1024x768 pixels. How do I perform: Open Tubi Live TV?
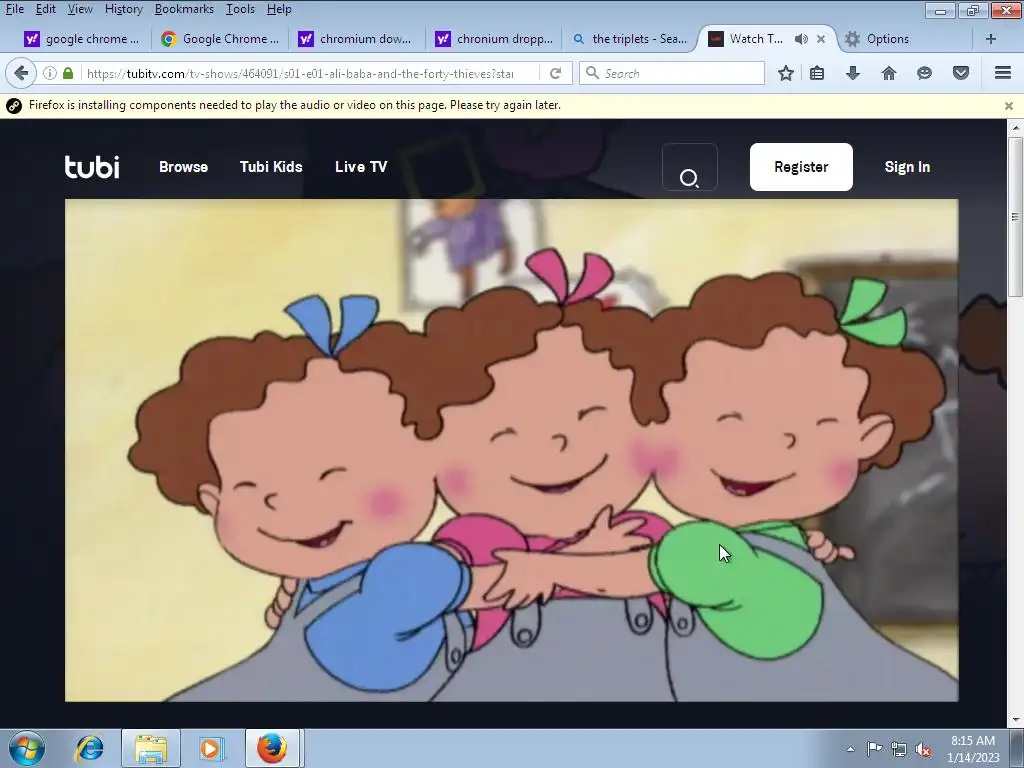click(x=361, y=167)
